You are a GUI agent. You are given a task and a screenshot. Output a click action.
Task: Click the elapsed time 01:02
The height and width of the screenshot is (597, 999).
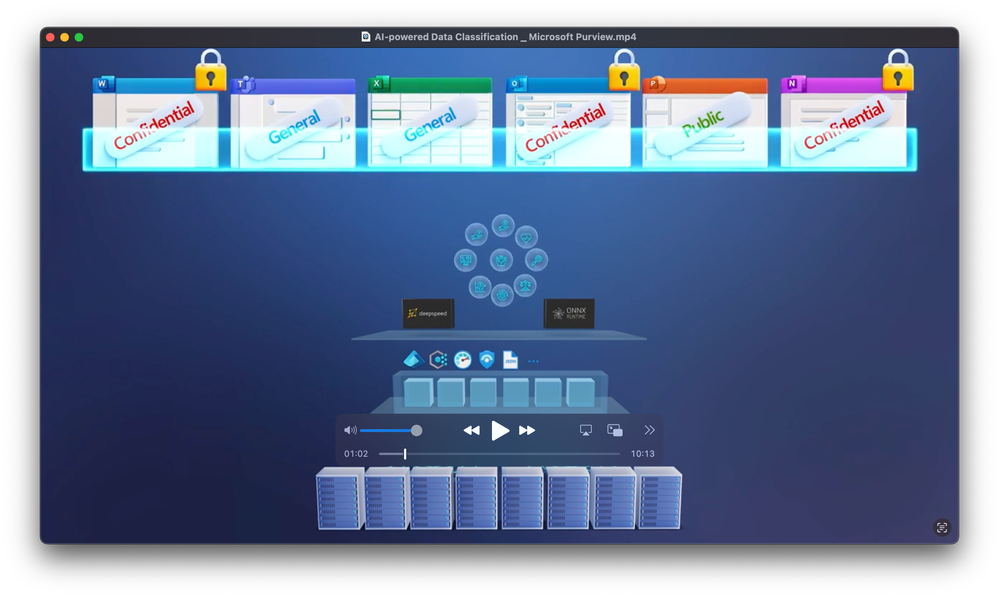[356, 454]
